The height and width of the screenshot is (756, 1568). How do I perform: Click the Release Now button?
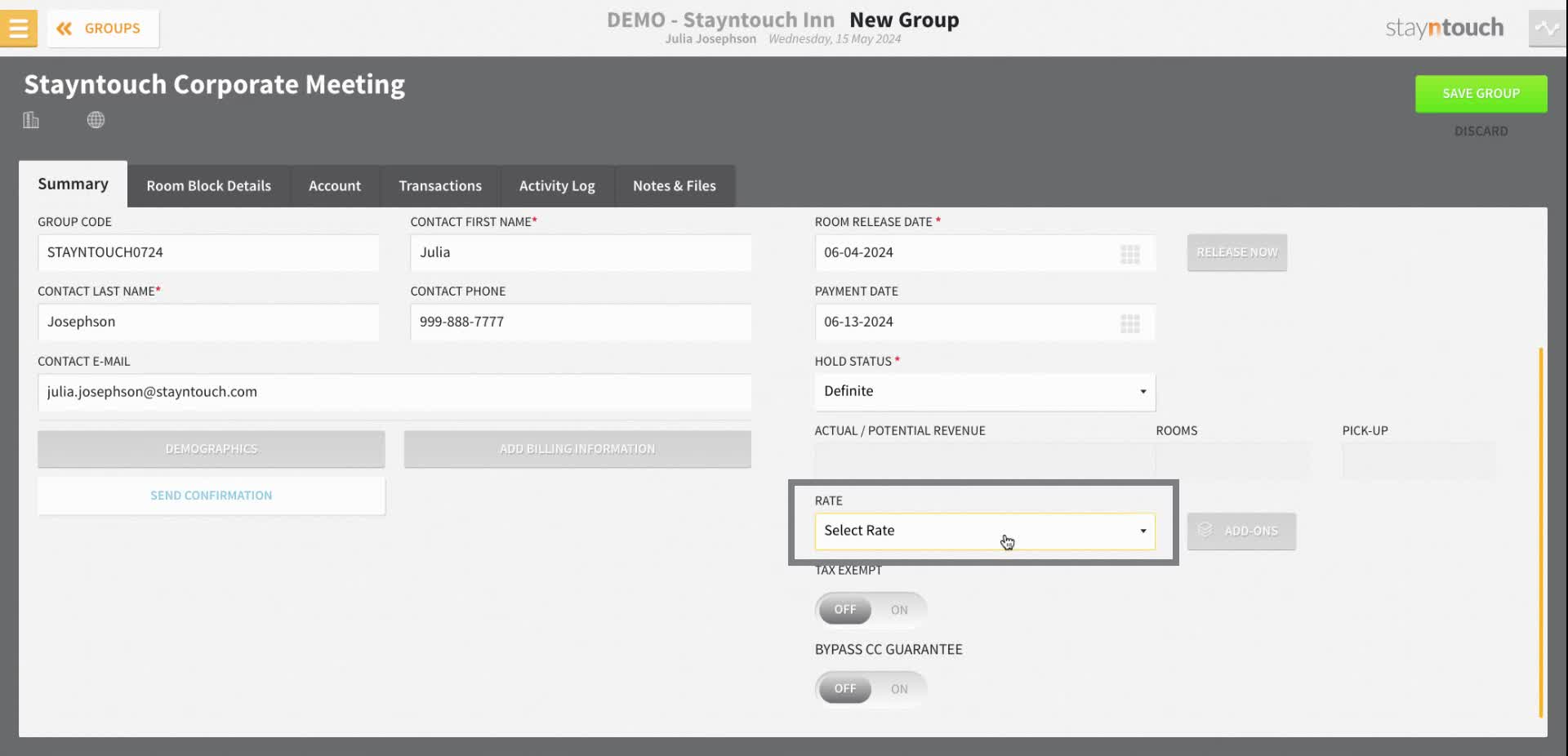click(x=1237, y=252)
